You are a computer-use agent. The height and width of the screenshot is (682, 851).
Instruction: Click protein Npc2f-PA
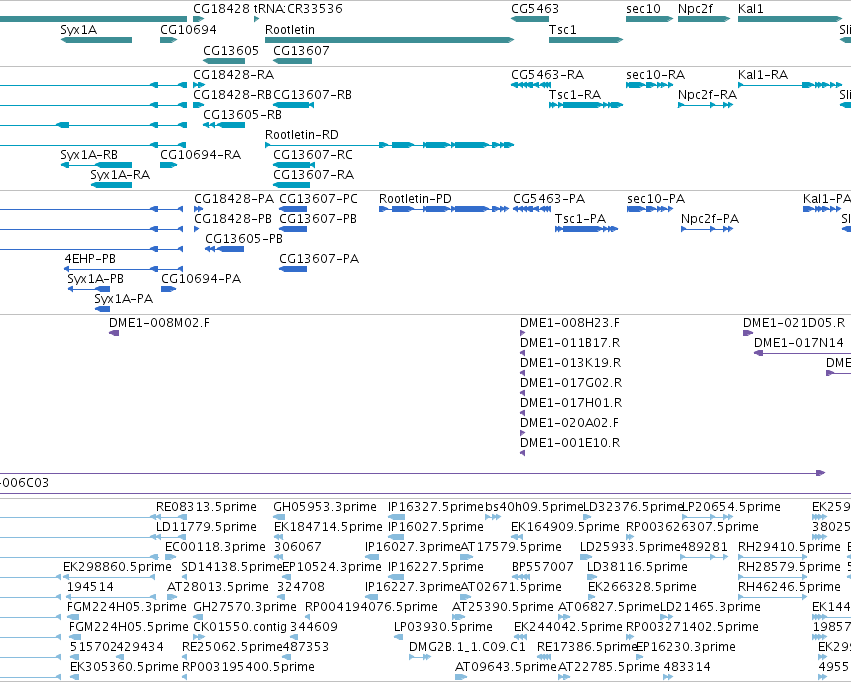[709, 219]
